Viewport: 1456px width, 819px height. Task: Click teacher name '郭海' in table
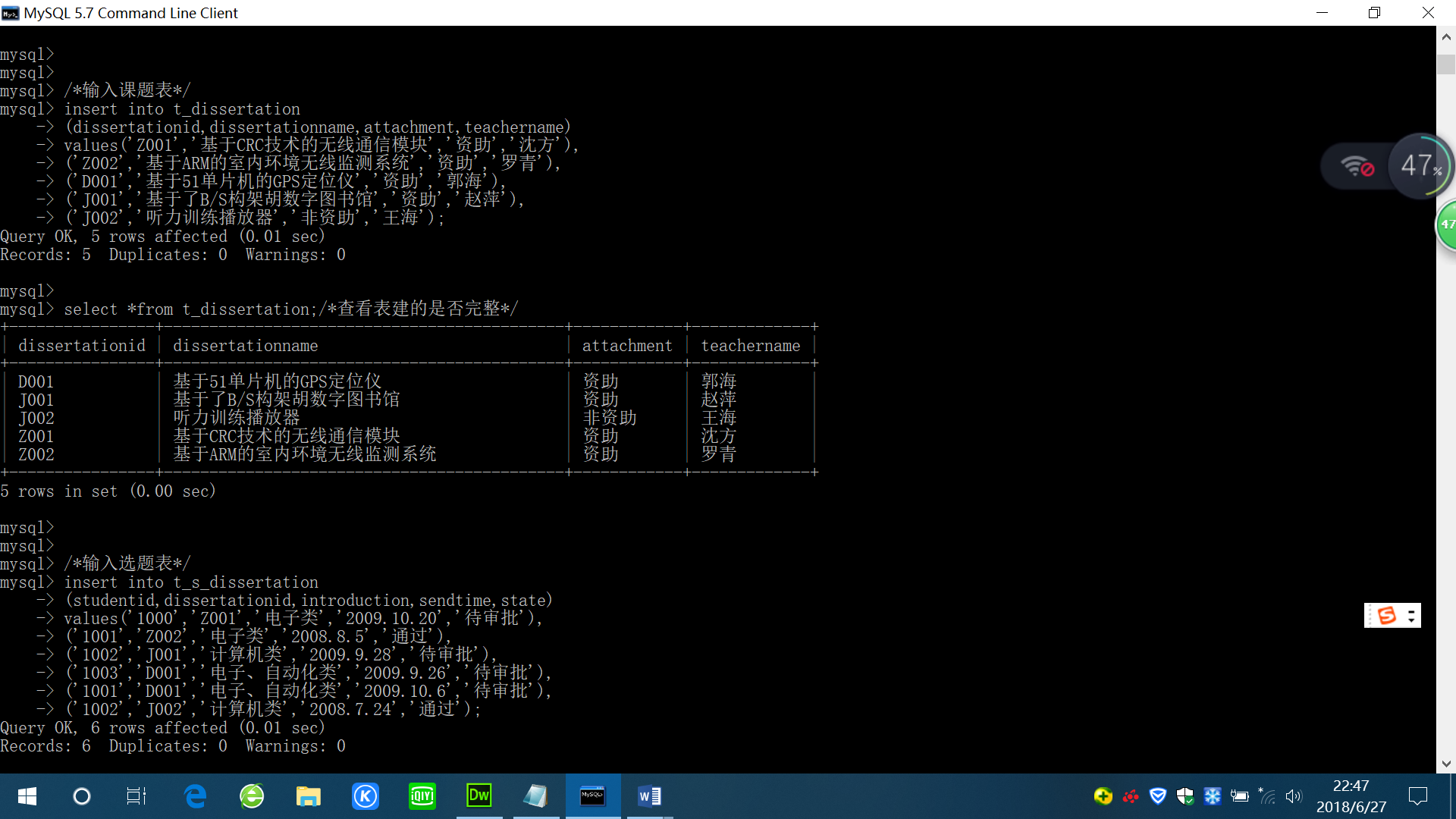[x=719, y=381]
